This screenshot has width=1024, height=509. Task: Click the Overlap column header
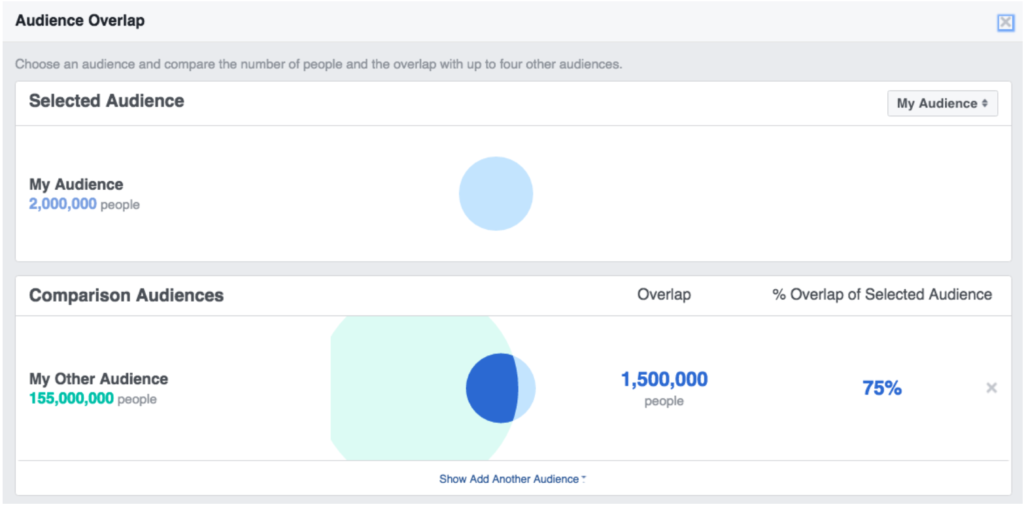point(664,295)
